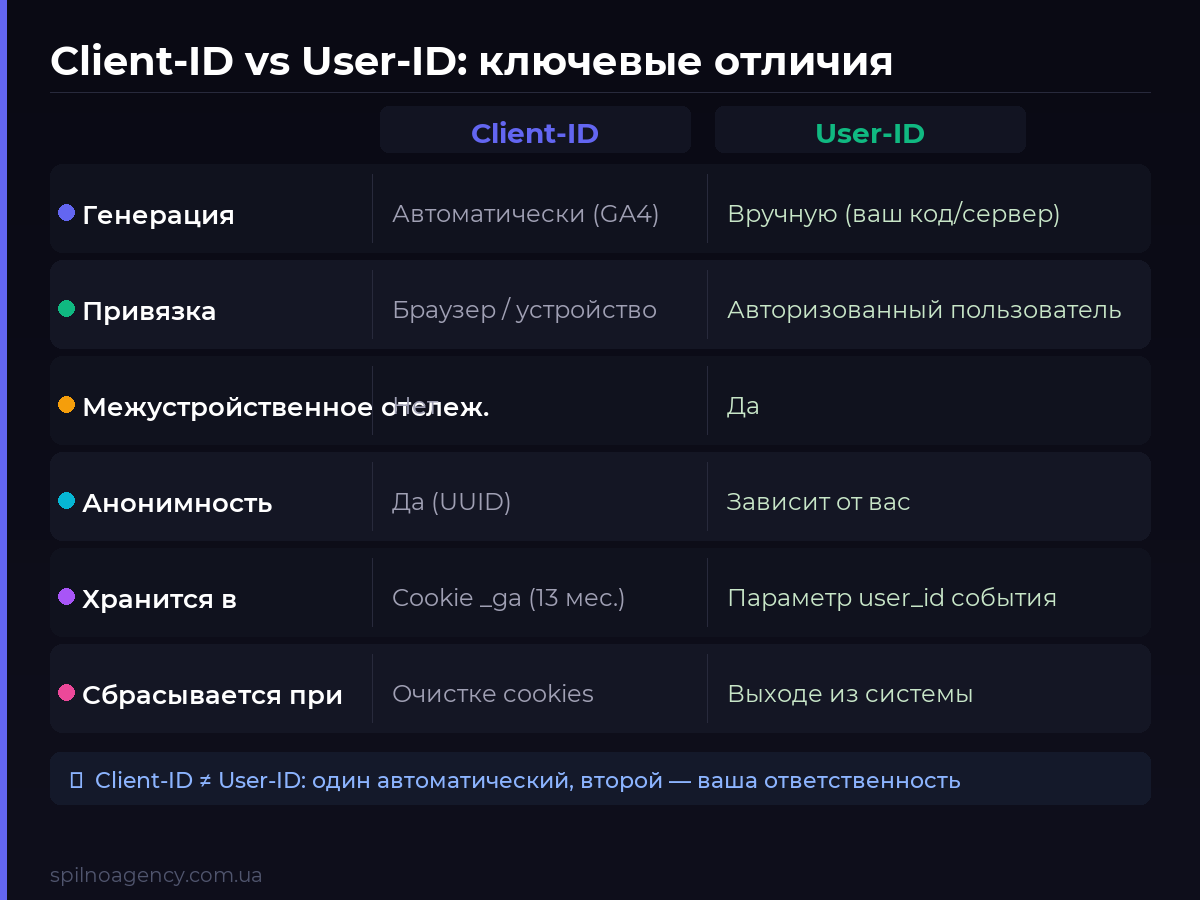
Task: Select the Межустройственное отслеж. row label
Action: pyautogui.click(x=286, y=407)
